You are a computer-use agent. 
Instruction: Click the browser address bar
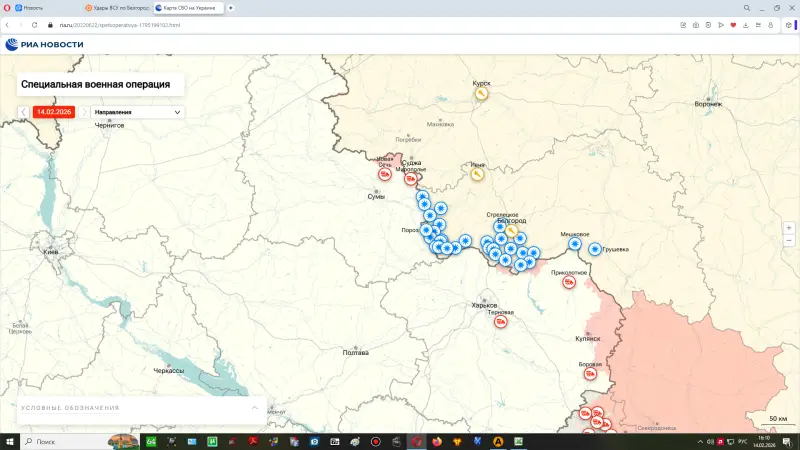pyautogui.click(x=300, y=24)
